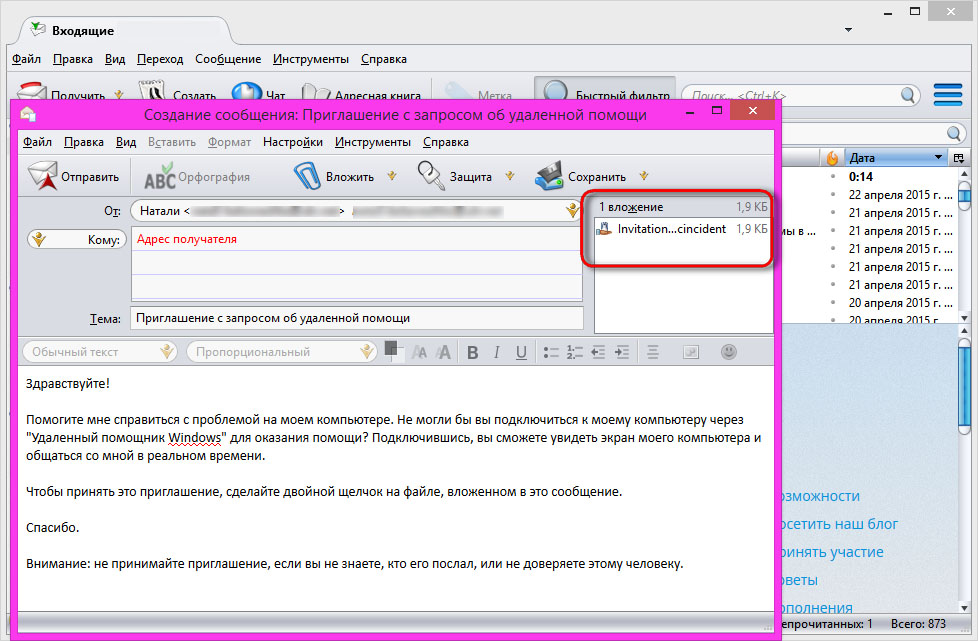Expand the dropdown arrow next to Сохранить
The width and height of the screenshot is (978, 641).
click(x=644, y=176)
